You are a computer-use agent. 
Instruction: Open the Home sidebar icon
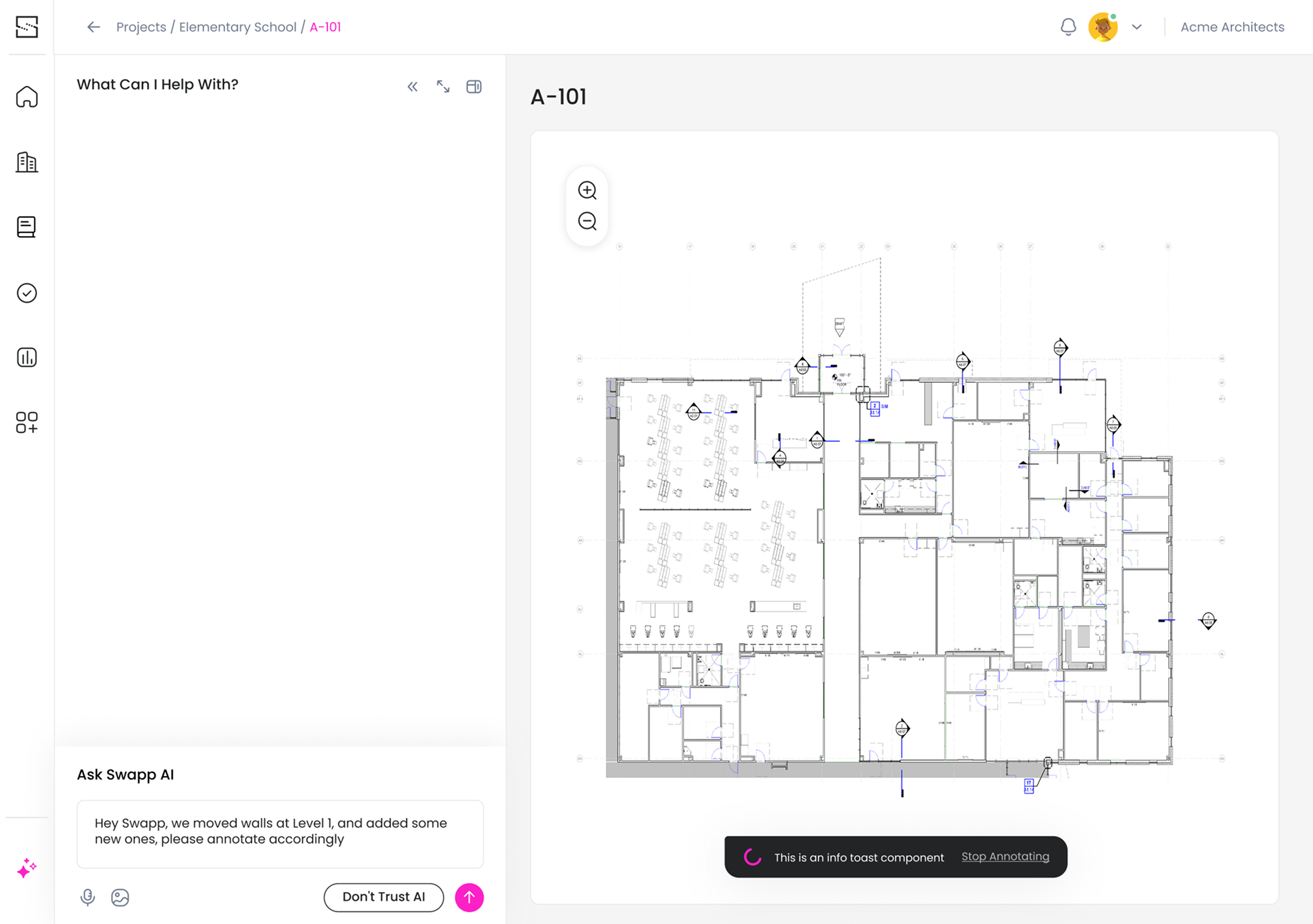pos(27,97)
